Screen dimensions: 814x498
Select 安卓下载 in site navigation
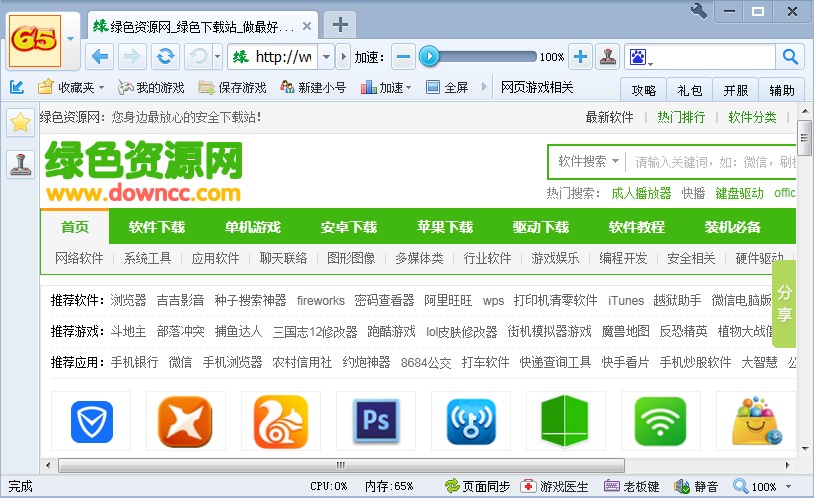(x=348, y=227)
